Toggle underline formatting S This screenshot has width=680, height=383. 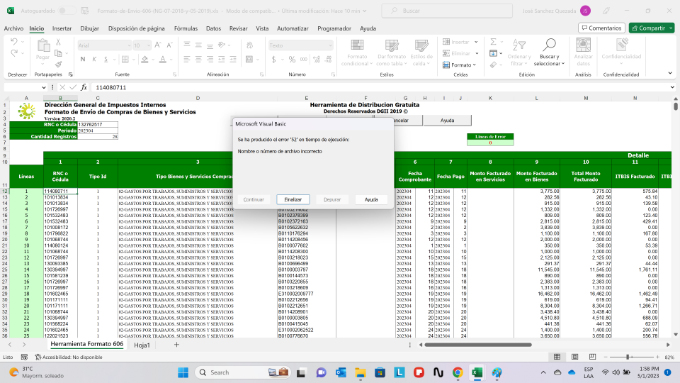105,59
